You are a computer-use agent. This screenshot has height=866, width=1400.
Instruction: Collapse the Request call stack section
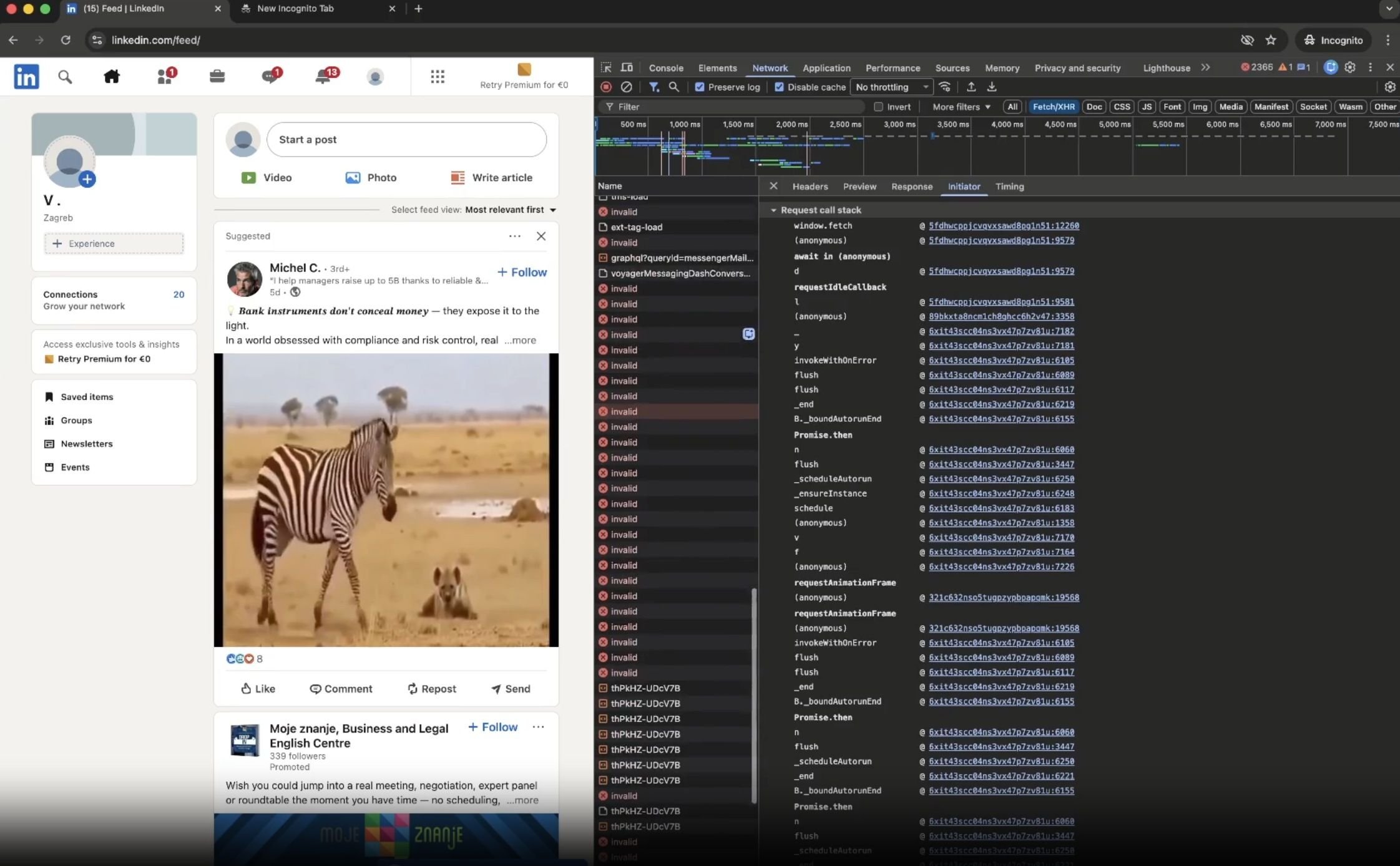[774, 210]
